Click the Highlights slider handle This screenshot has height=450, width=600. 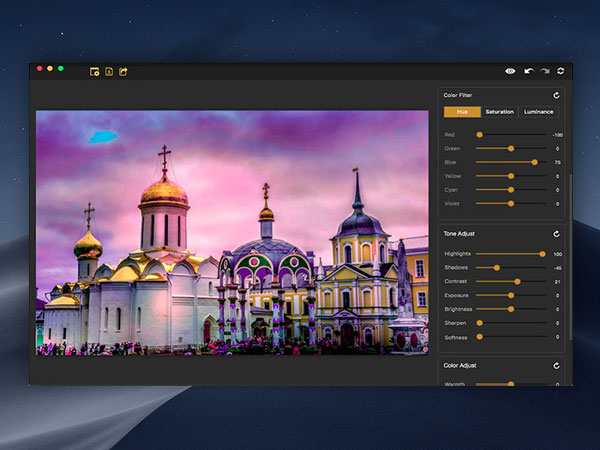(x=542, y=254)
